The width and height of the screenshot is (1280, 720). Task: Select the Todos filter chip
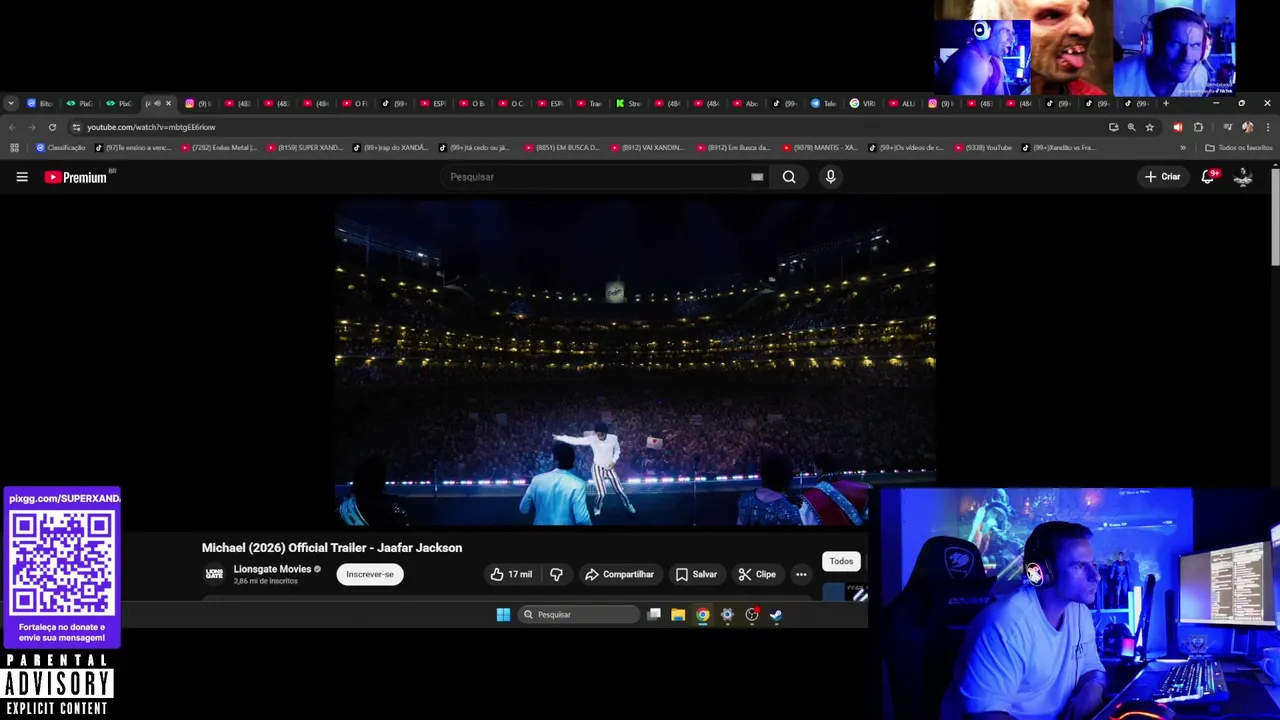pos(841,561)
